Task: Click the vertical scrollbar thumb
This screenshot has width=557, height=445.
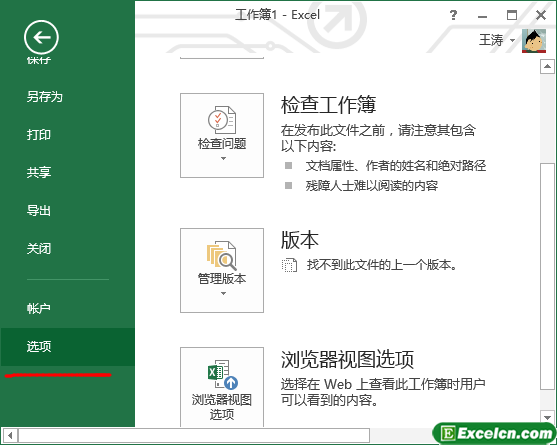Action: tap(547, 276)
